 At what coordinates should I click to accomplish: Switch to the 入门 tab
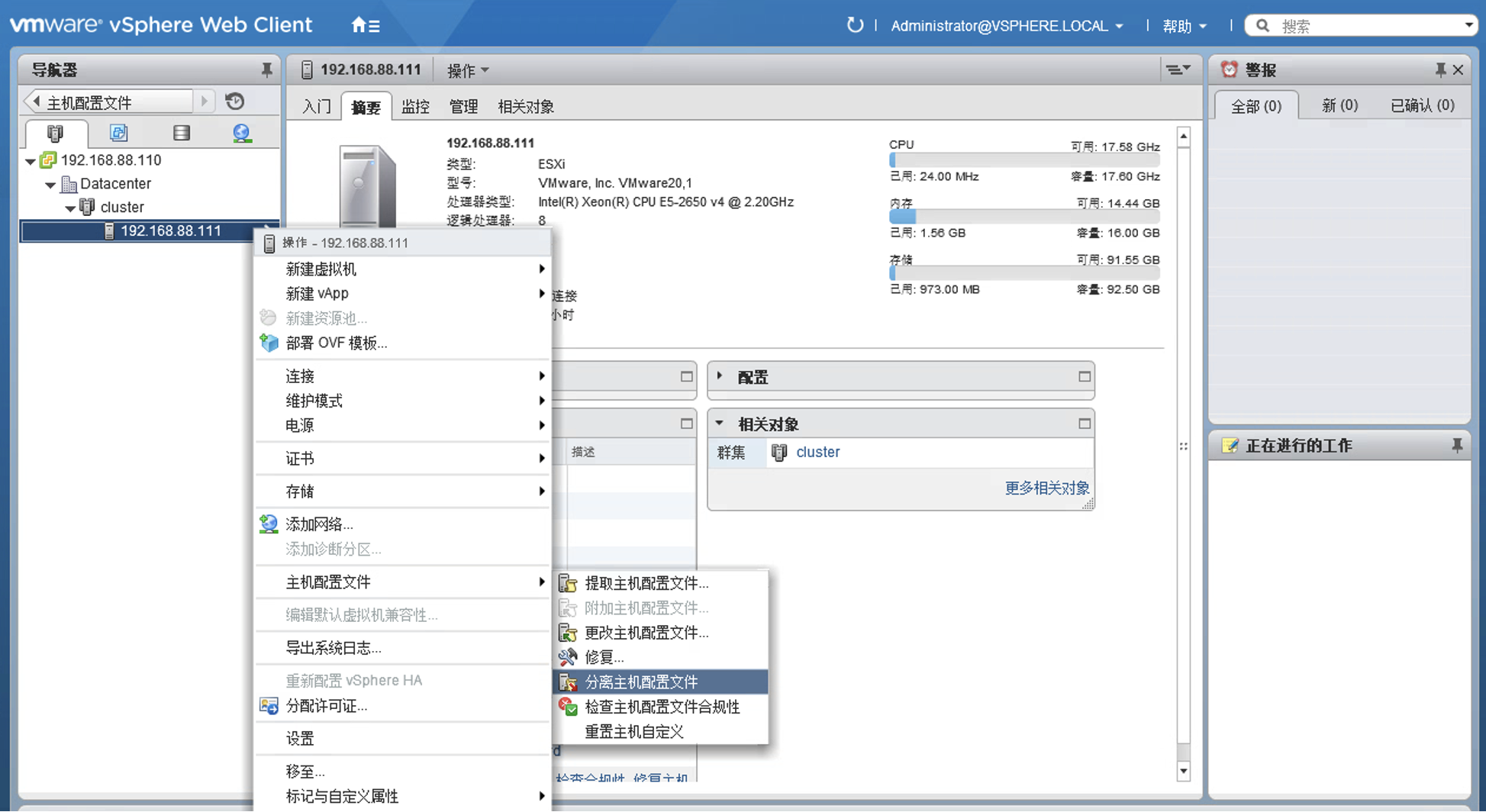point(316,107)
